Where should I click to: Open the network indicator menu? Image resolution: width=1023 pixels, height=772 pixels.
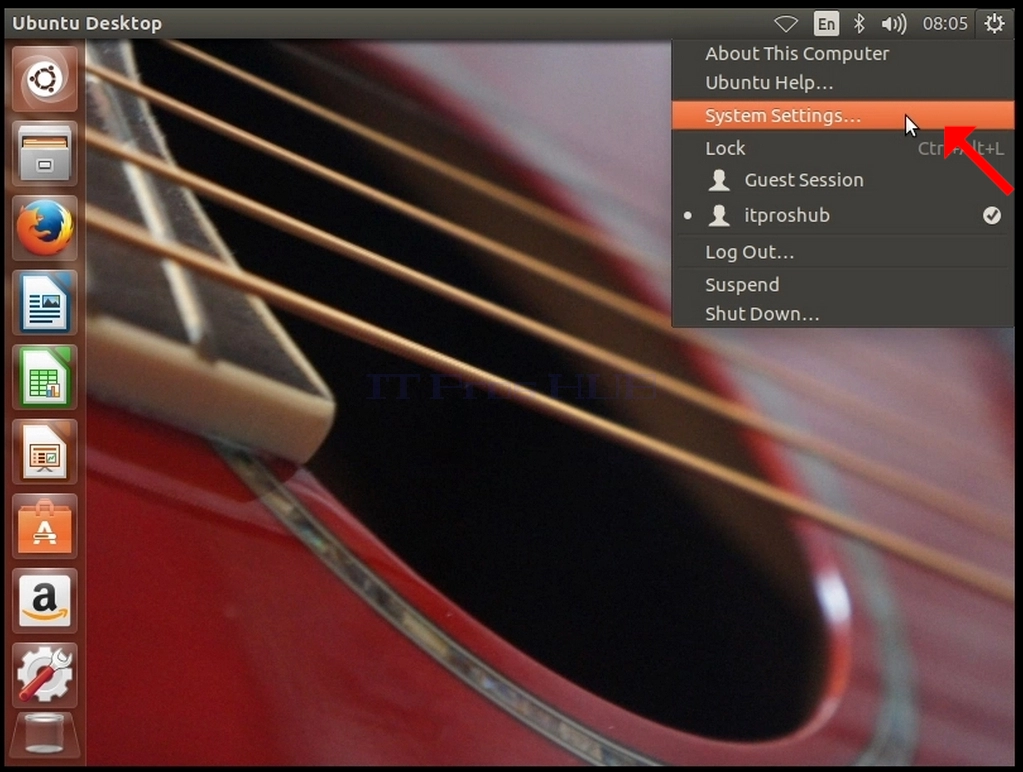(786, 24)
